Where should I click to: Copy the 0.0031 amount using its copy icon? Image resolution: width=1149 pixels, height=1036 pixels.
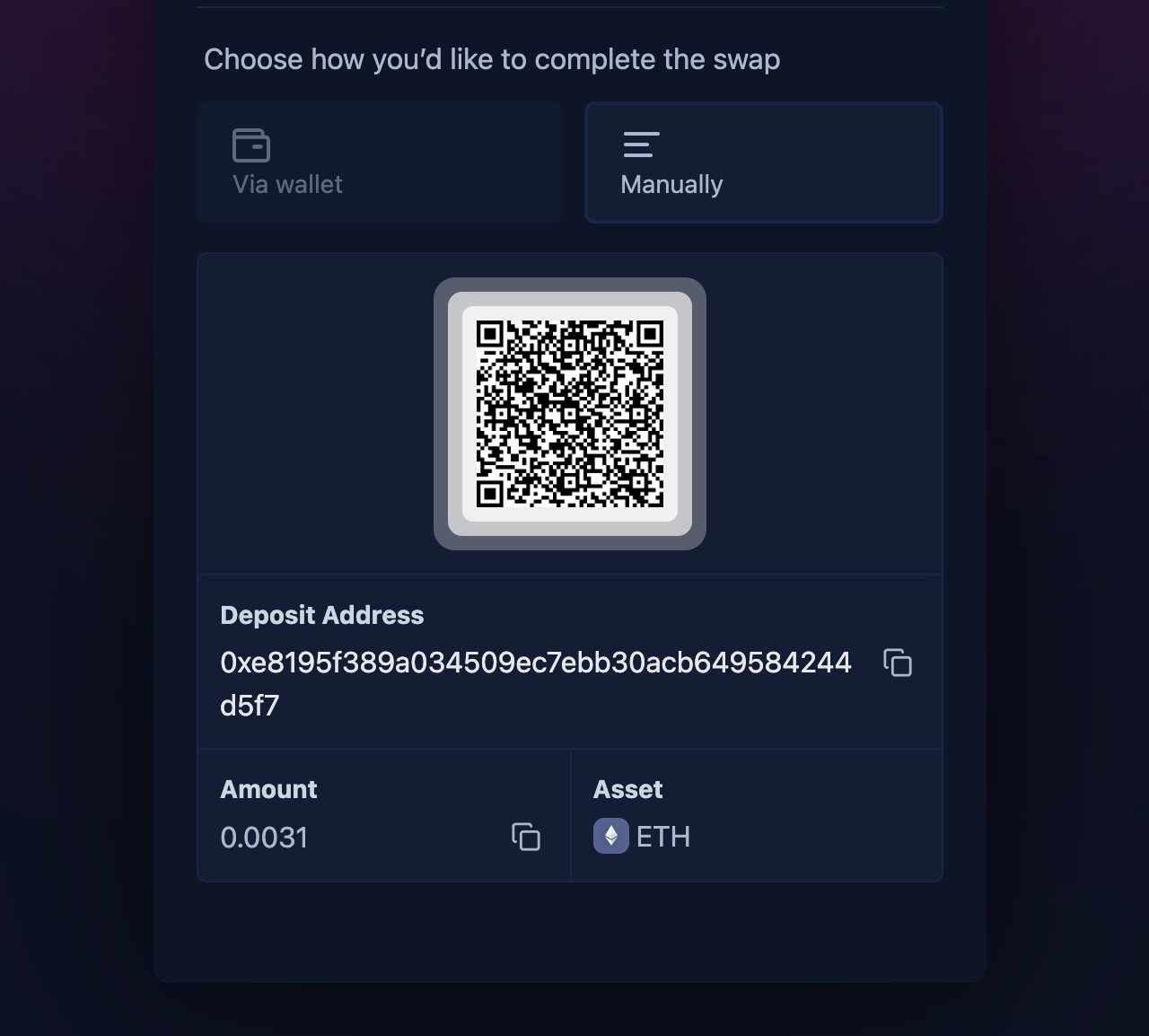(526, 836)
